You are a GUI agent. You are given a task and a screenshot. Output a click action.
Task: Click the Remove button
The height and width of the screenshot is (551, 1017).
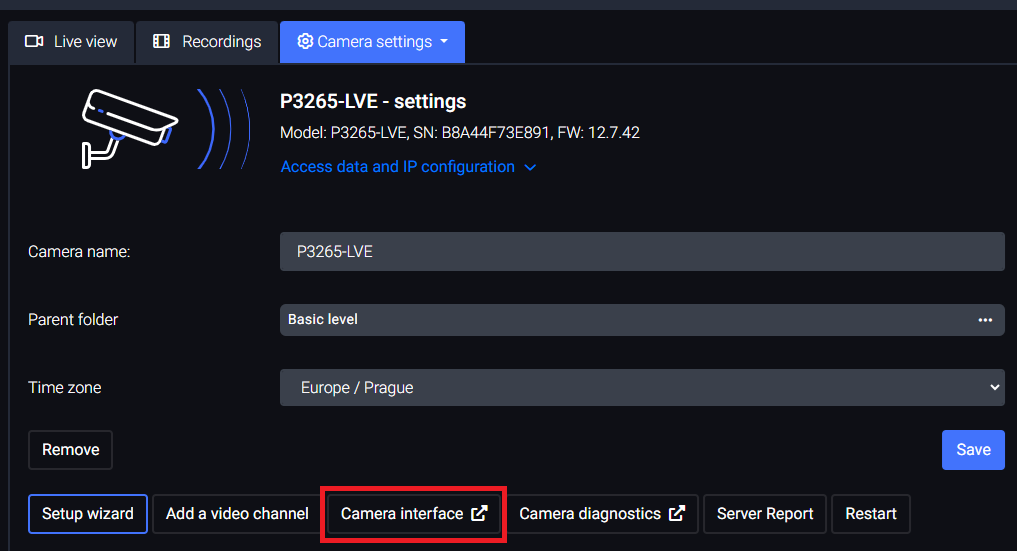coord(70,450)
